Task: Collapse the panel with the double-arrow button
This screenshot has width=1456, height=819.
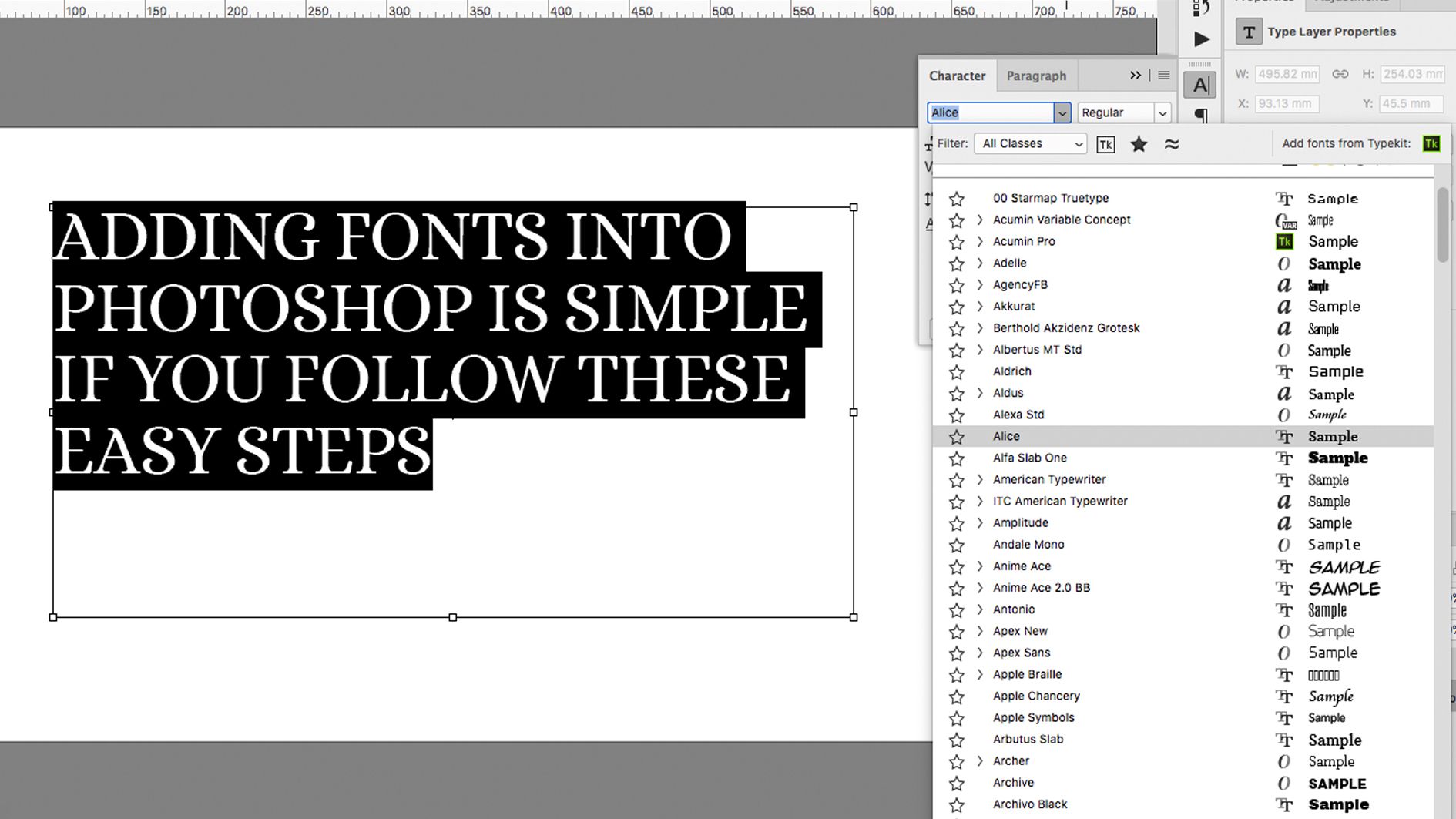Action: 1136,75
